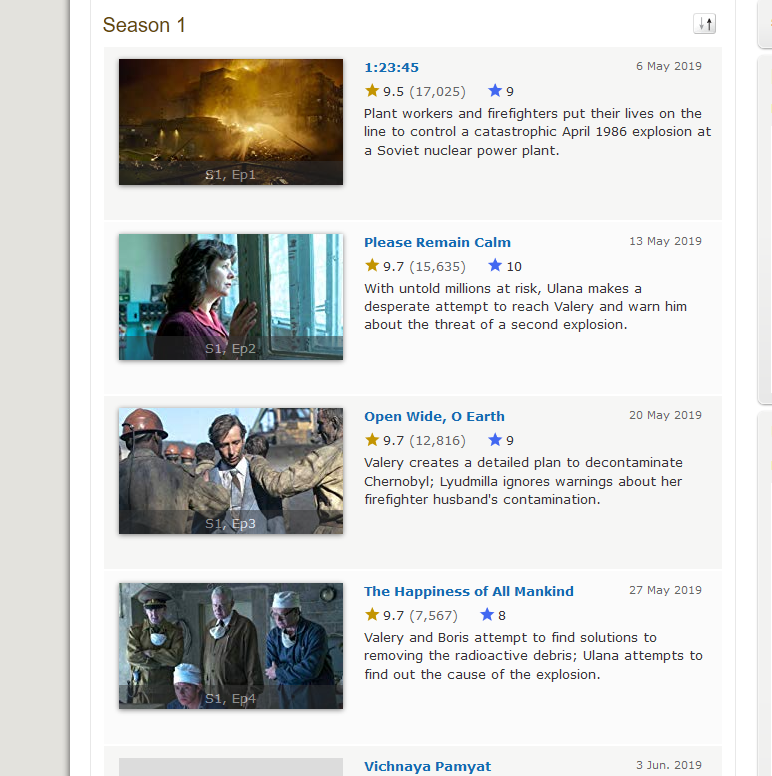Rate Open Wide, O Earth via blue star
Image resolution: width=772 pixels, height=776 pixels.
click(495, 439)
